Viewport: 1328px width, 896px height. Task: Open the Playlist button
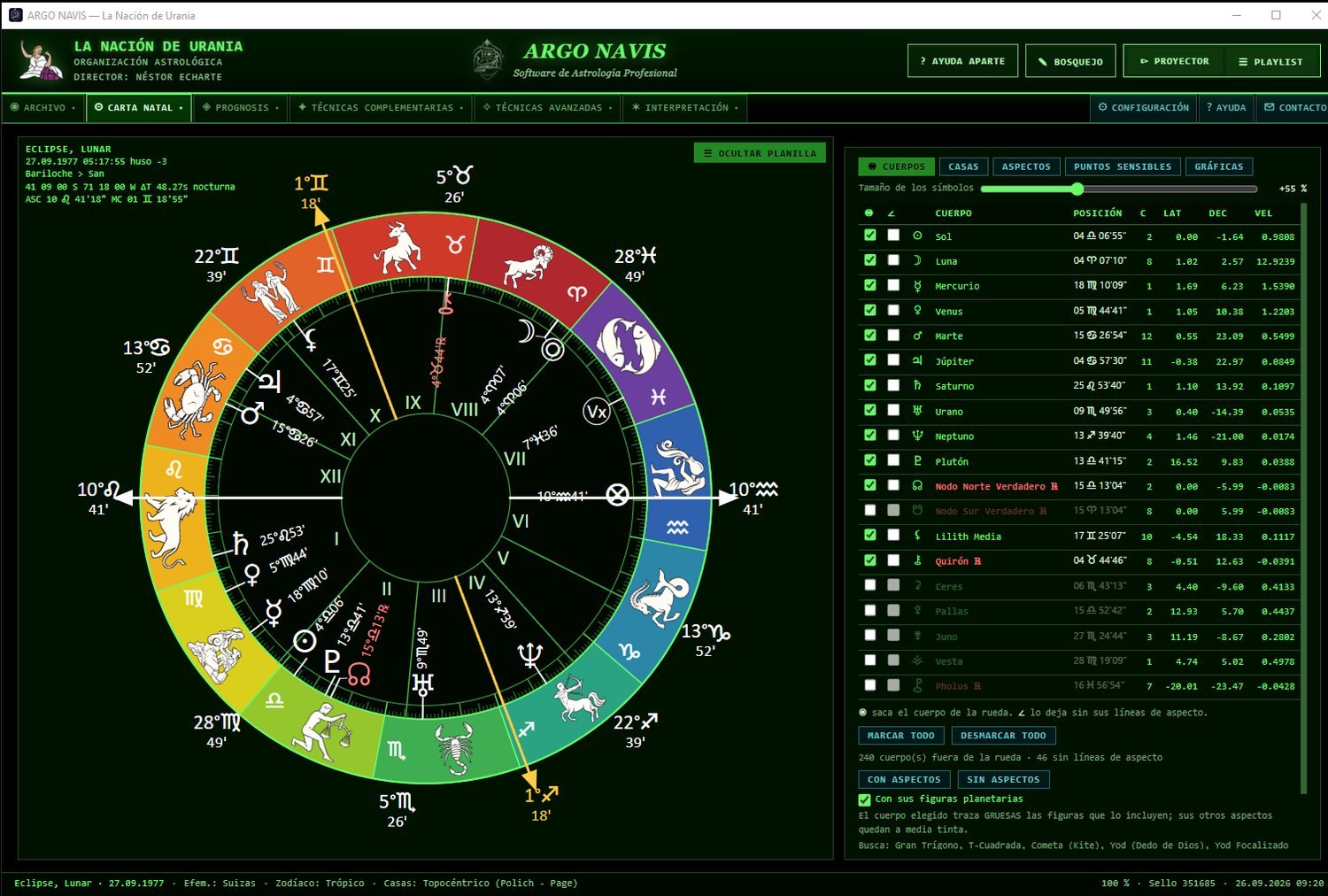tap(1270, 61)
